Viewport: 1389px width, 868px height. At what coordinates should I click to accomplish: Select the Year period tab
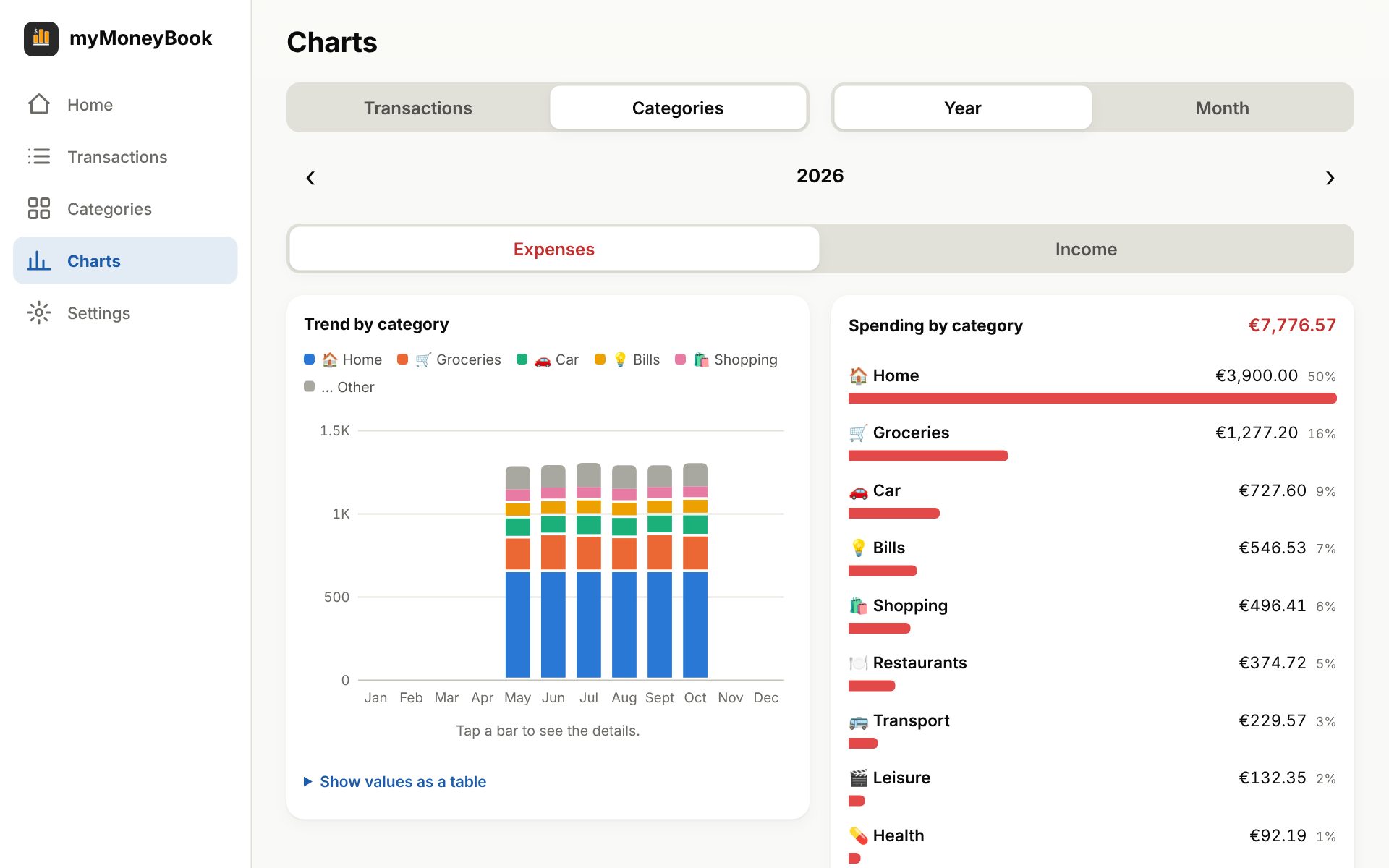(962, 108)
